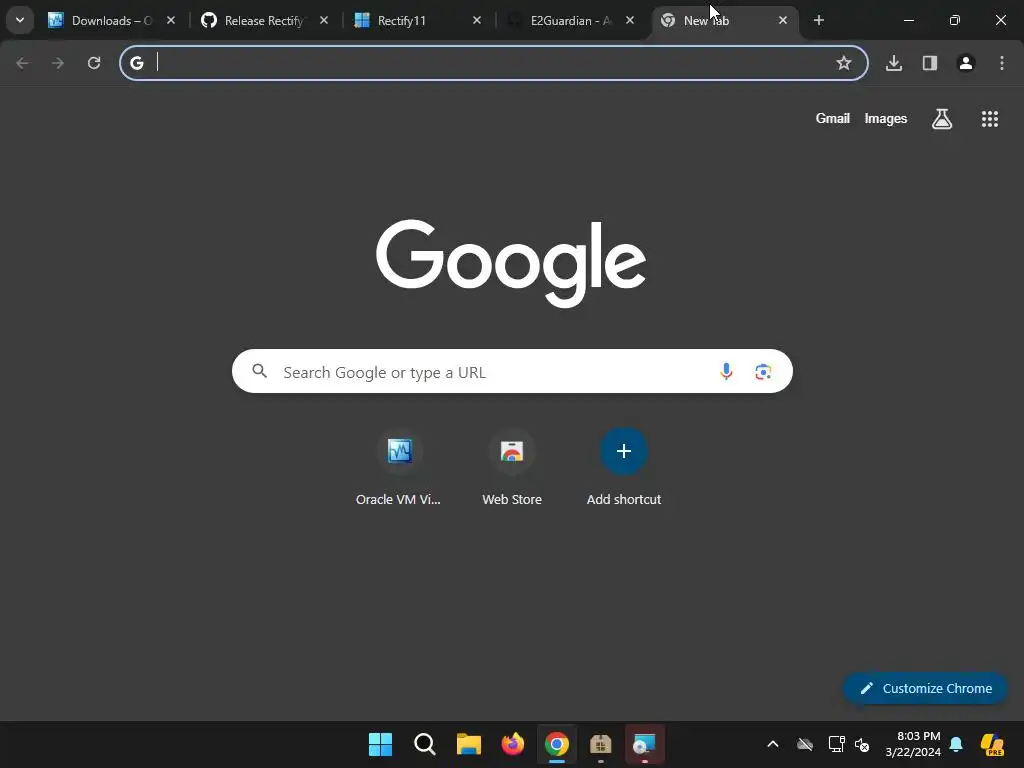
Task: Close the Rectify11 tab
Action: pyautogui.click(x=477, y=20)
